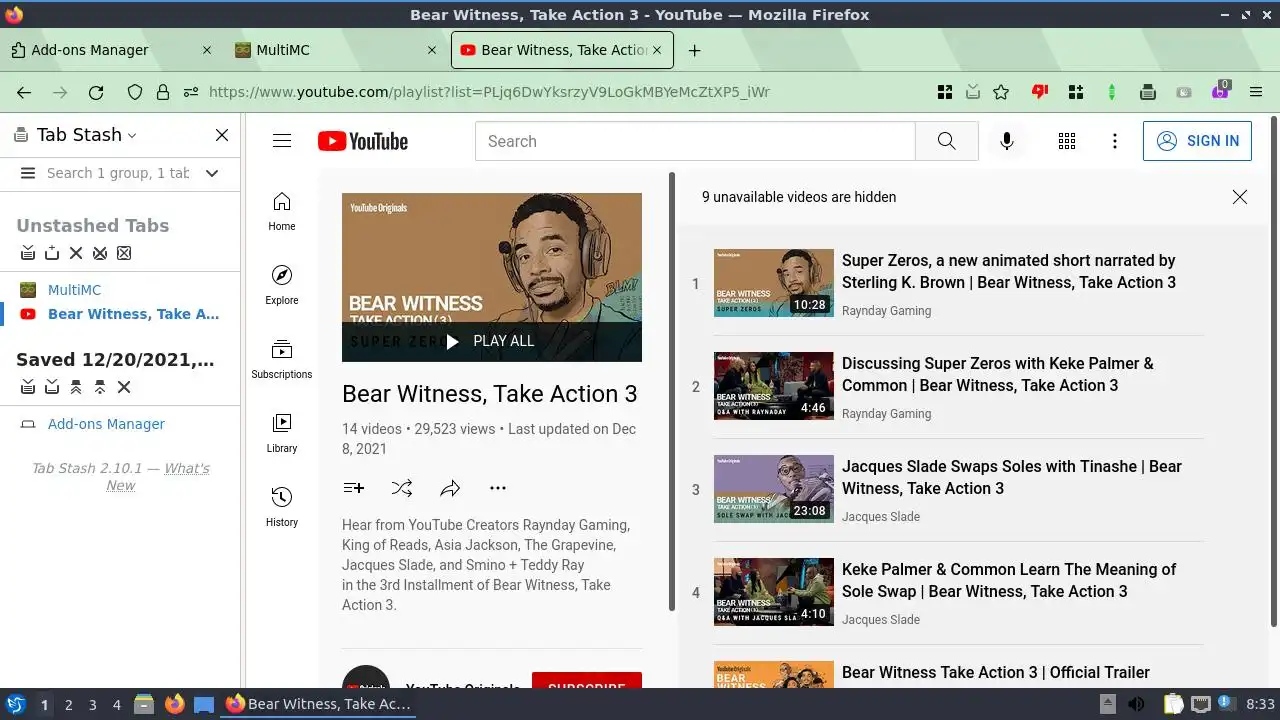Share the playlist with arrow icon
The height and width of the screenshot is (720, 1280).
(x=450, y=488)
